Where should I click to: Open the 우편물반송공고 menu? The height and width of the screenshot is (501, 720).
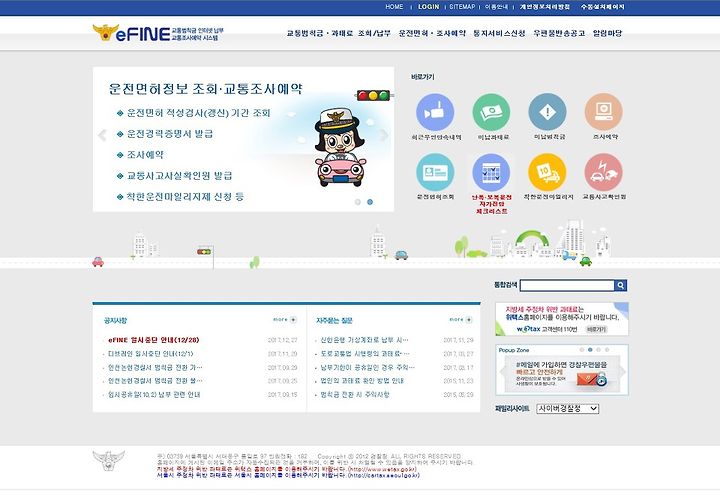559,33
